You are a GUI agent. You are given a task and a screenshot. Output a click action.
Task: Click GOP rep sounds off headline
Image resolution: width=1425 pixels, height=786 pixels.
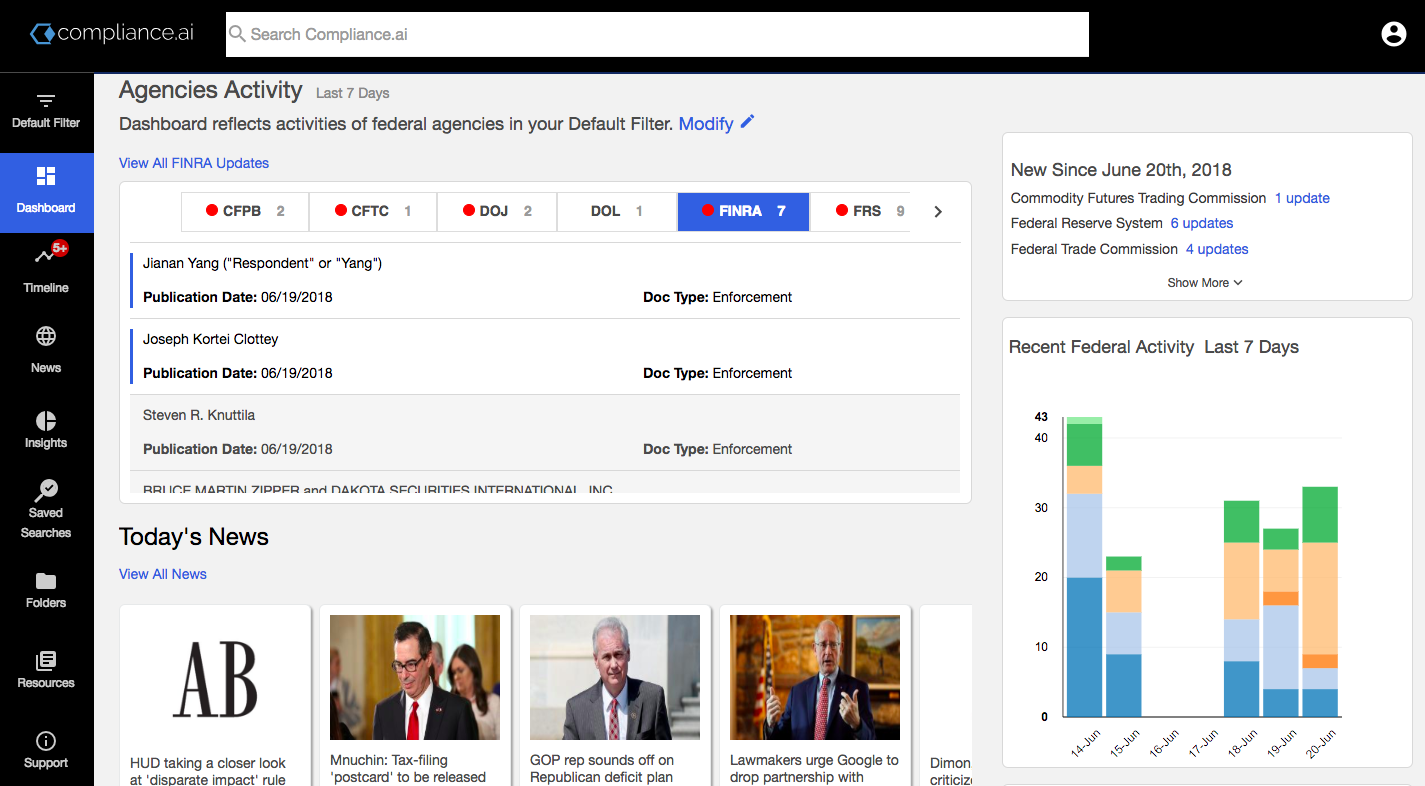coord(603,768)
